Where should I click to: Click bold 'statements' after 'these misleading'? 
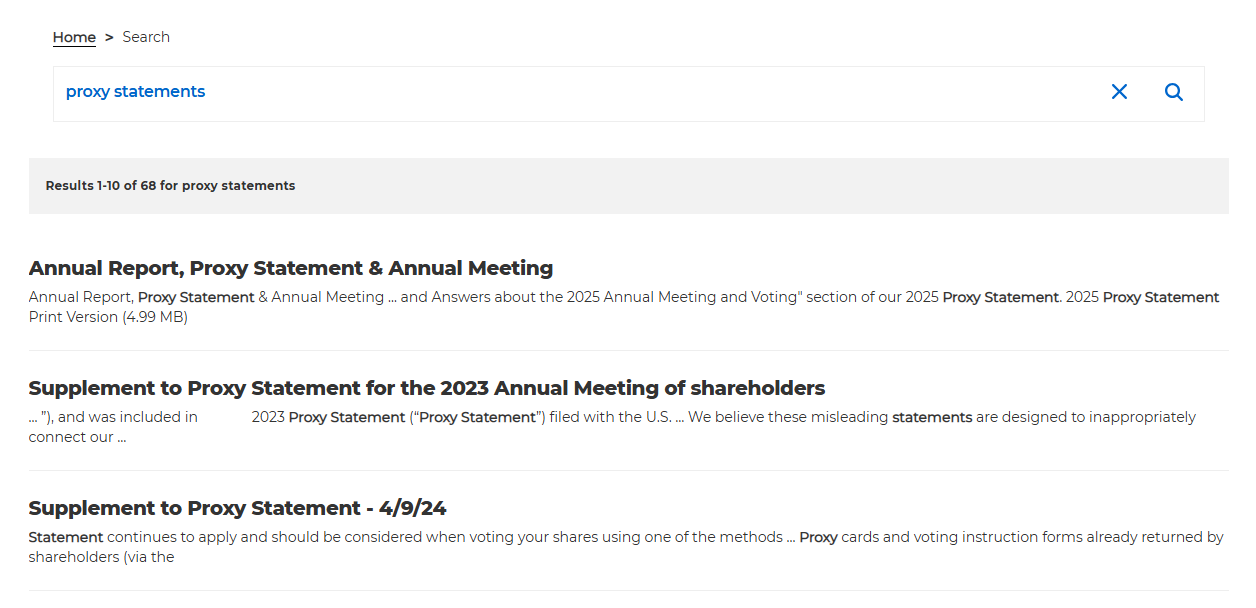point(932,417)
